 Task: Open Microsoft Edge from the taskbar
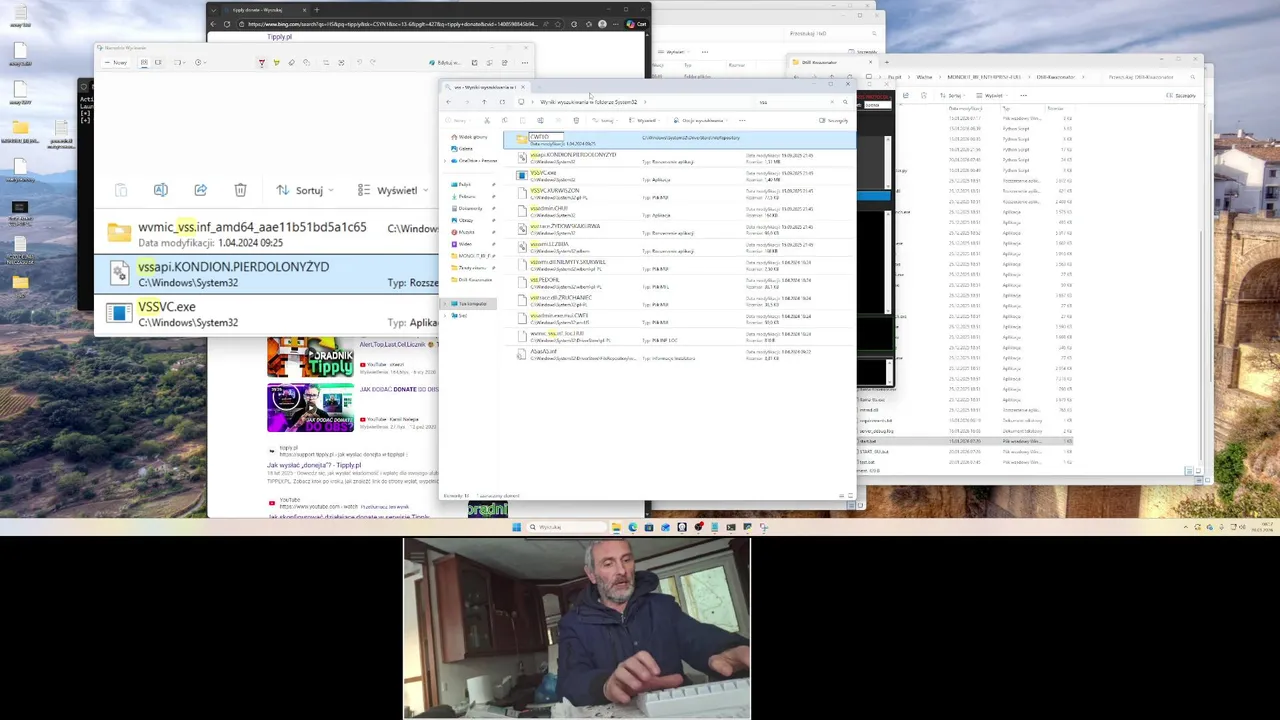(633, 527)
